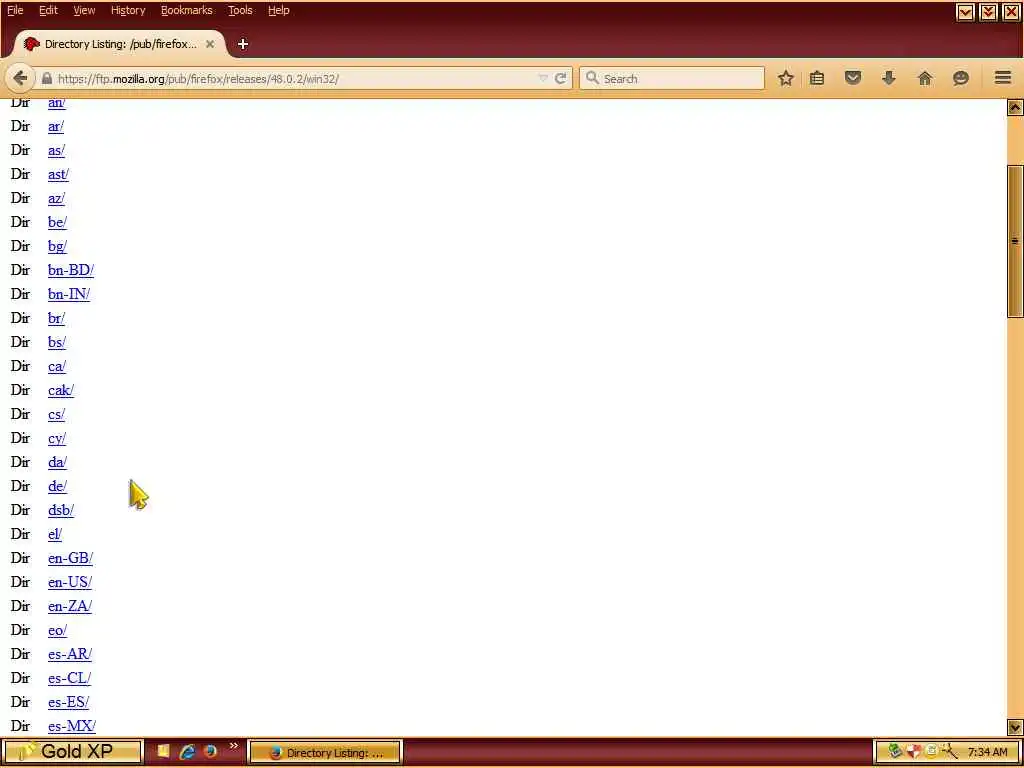Open the be/ directory link

coord(57,223)
